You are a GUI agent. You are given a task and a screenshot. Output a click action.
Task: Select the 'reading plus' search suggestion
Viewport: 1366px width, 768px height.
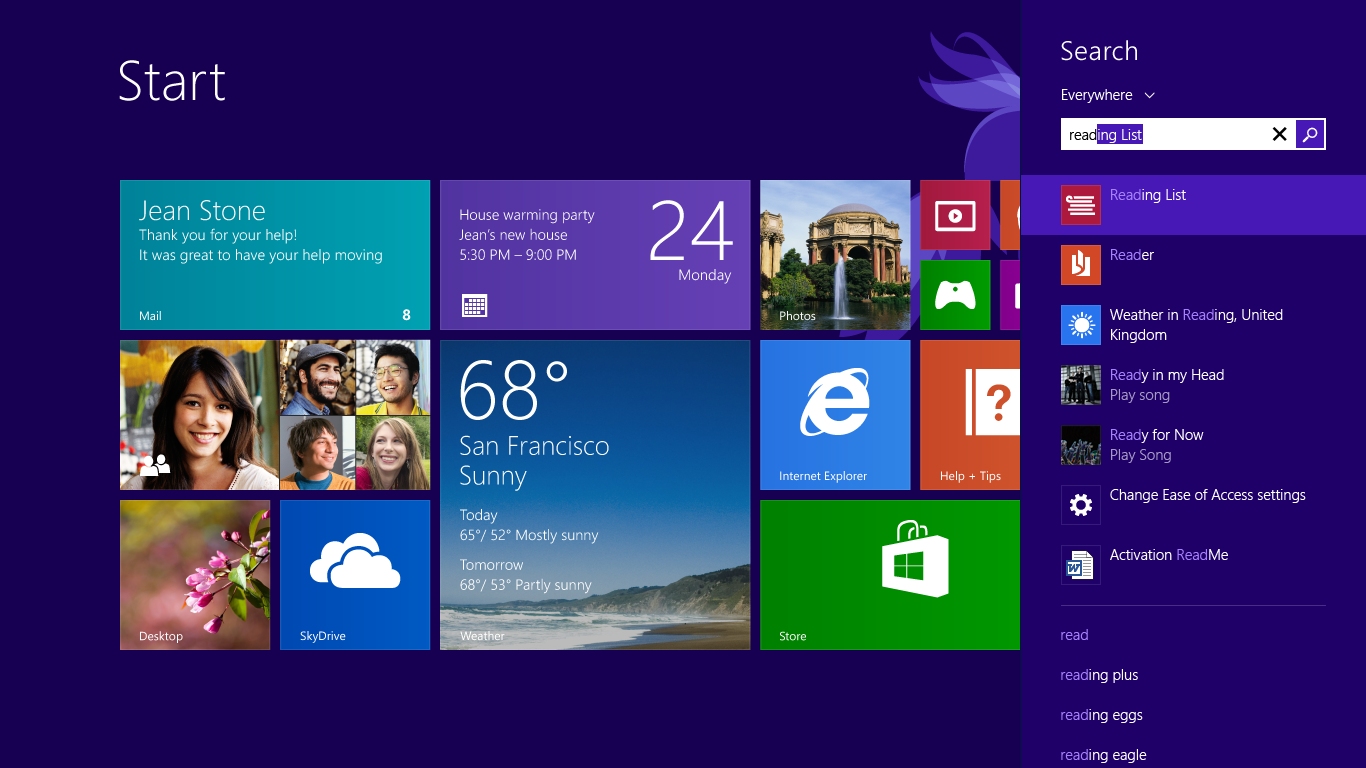pos(1099,675)
